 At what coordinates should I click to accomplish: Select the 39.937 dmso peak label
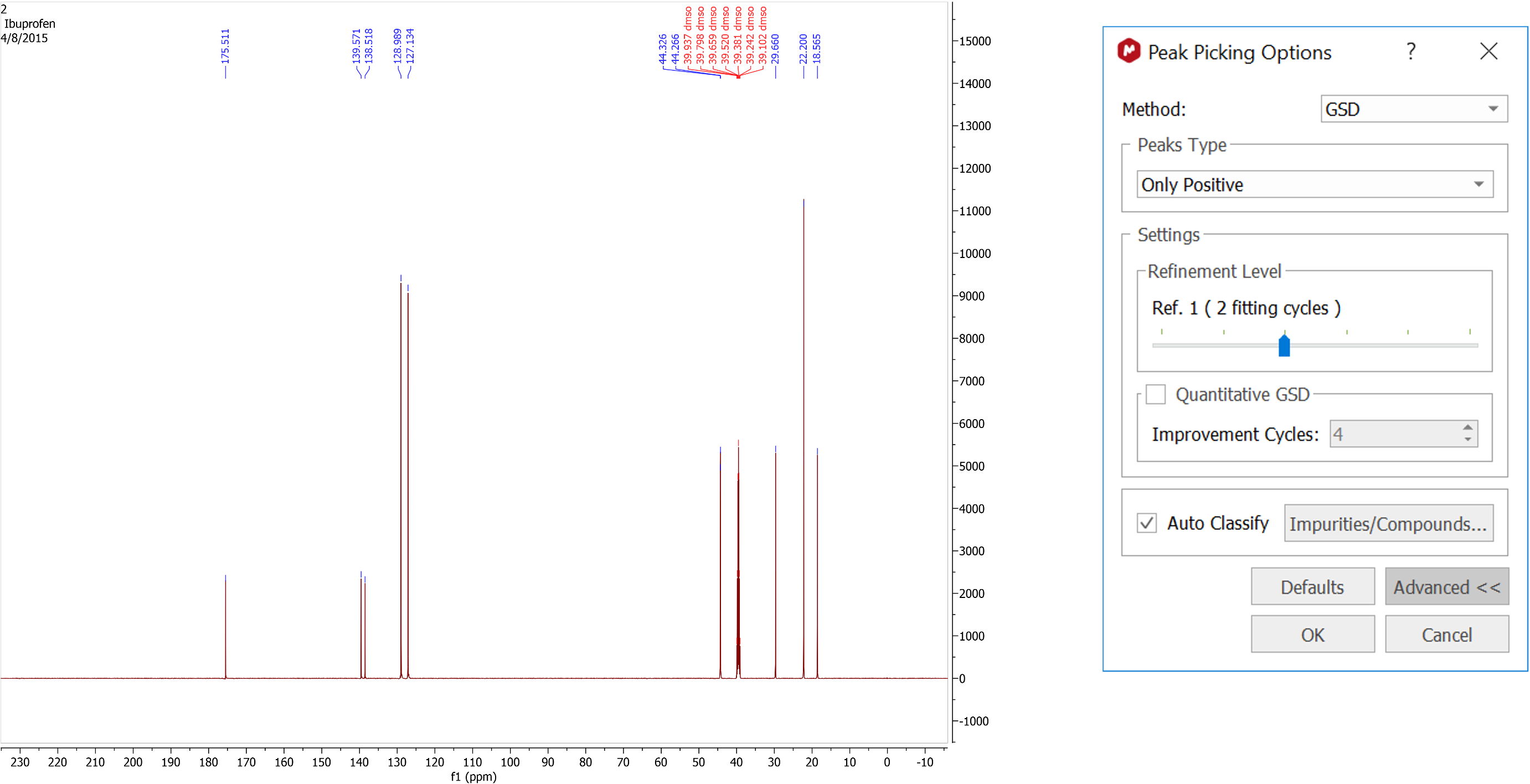tap(688, 35)
